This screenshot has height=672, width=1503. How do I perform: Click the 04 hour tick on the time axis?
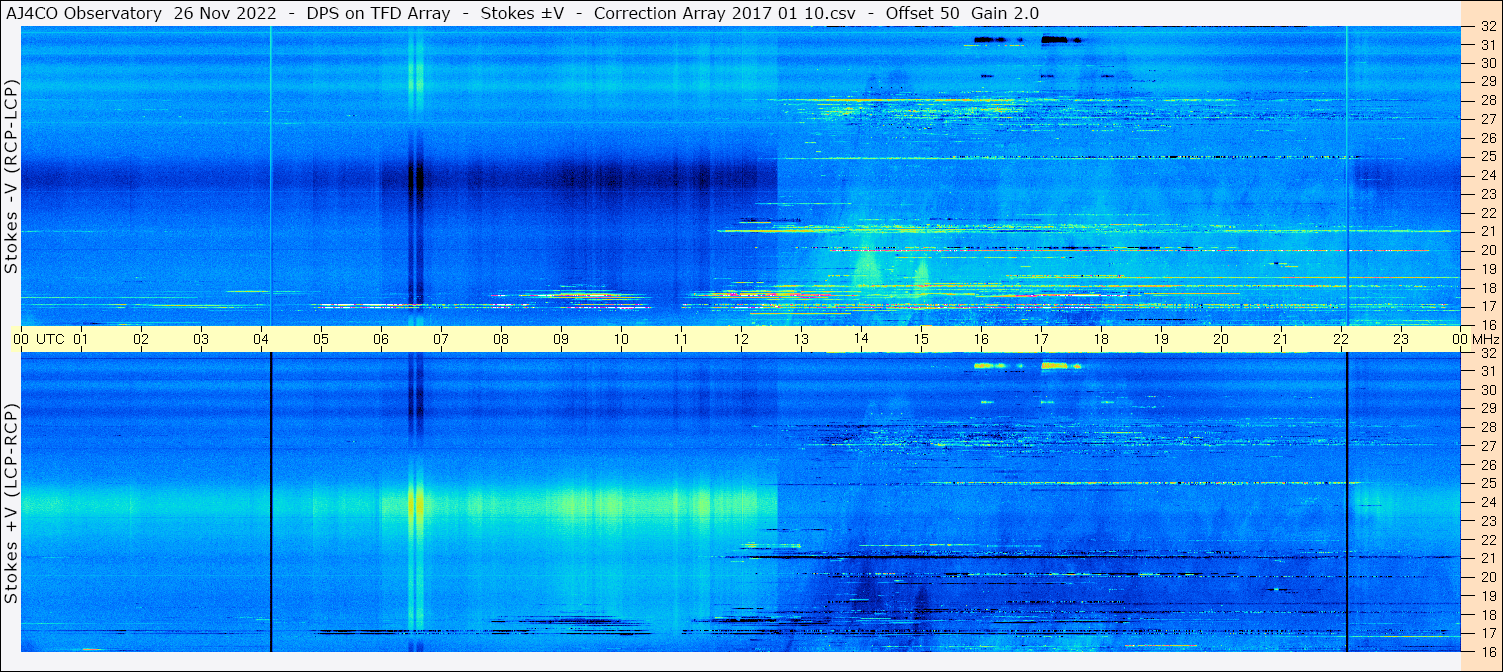coord(261,339)
